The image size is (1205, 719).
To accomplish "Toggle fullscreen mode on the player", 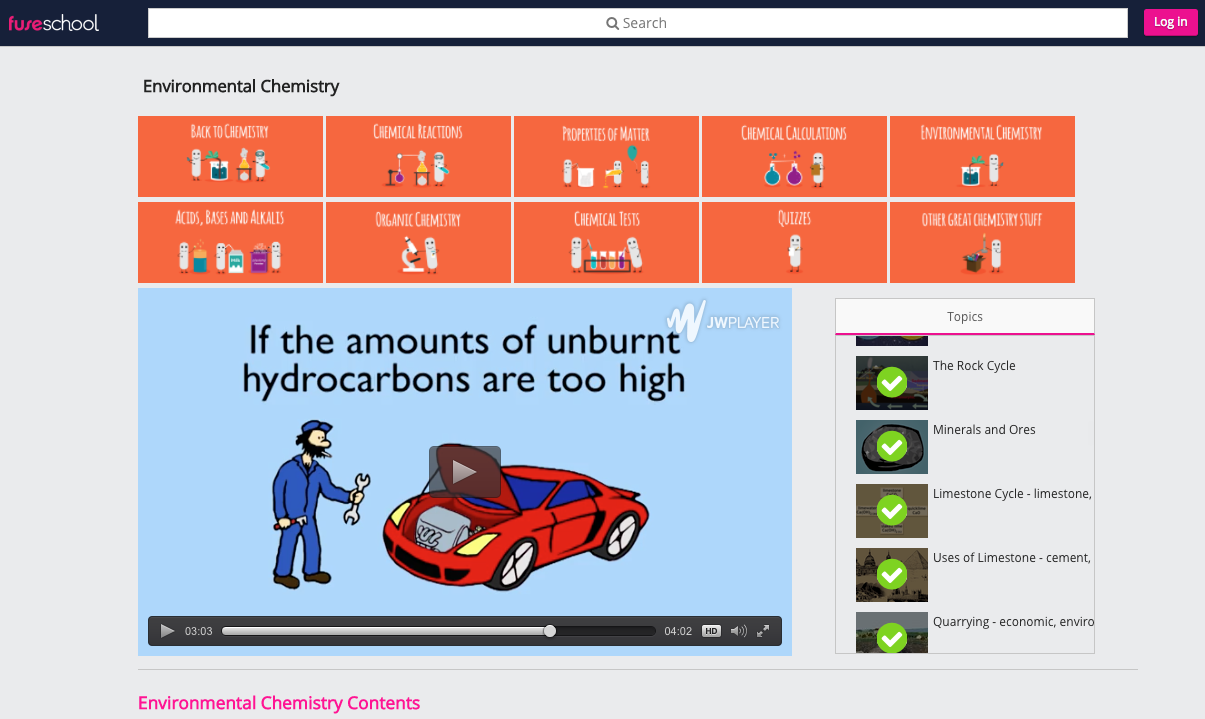I will [x=763, y=631].
